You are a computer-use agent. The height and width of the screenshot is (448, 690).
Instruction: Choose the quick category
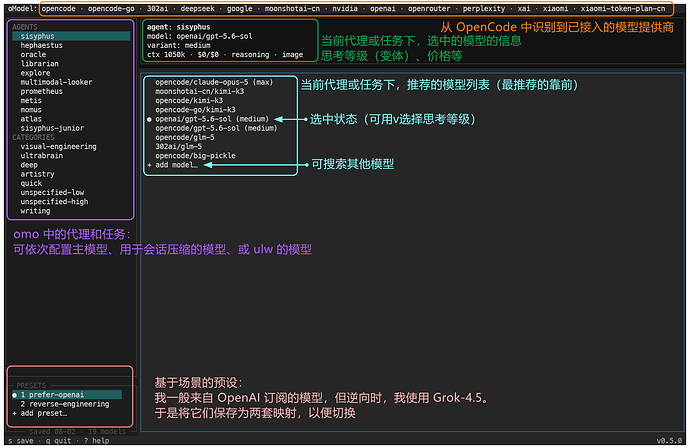click(31, 184)
